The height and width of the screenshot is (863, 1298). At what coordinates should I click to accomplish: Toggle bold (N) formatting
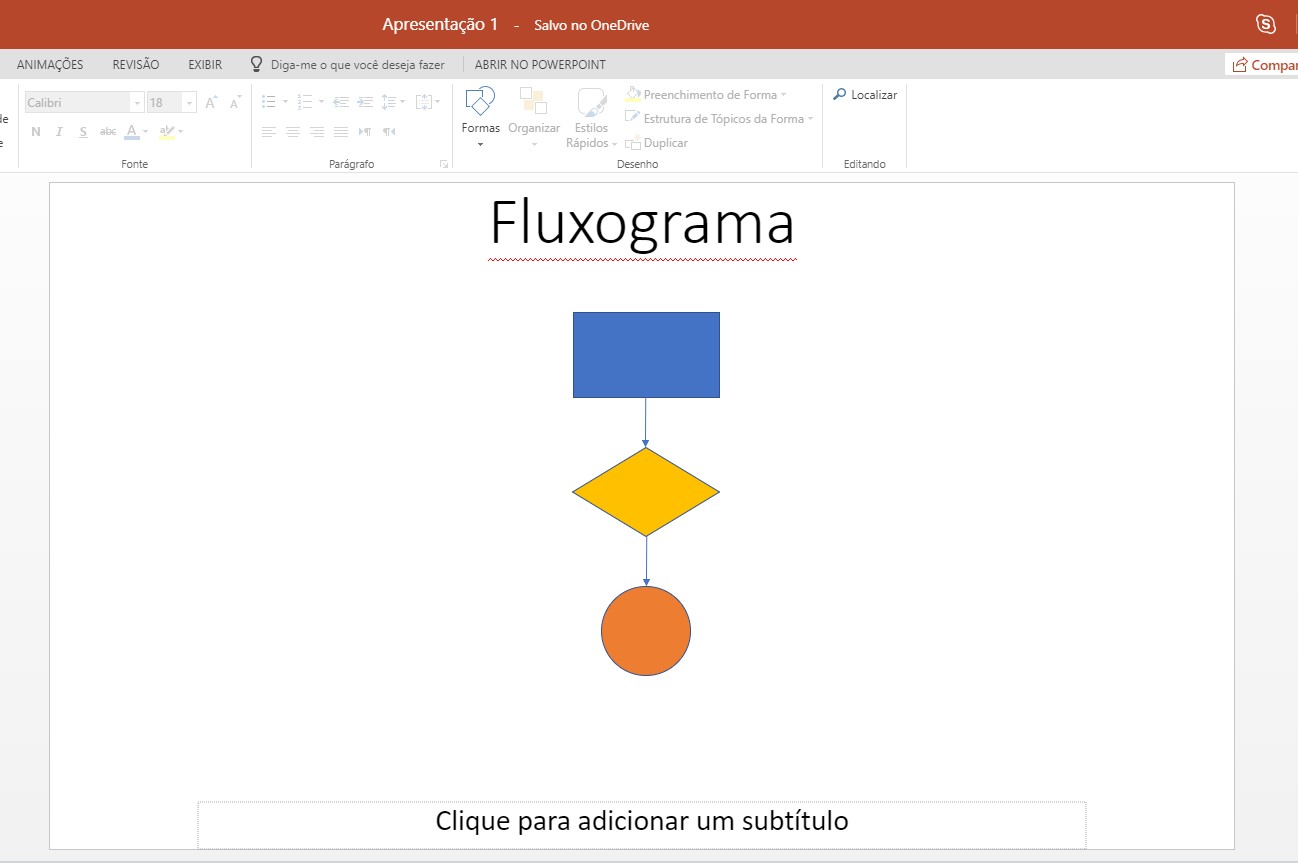pyautogui.click(x=36, y=132)
